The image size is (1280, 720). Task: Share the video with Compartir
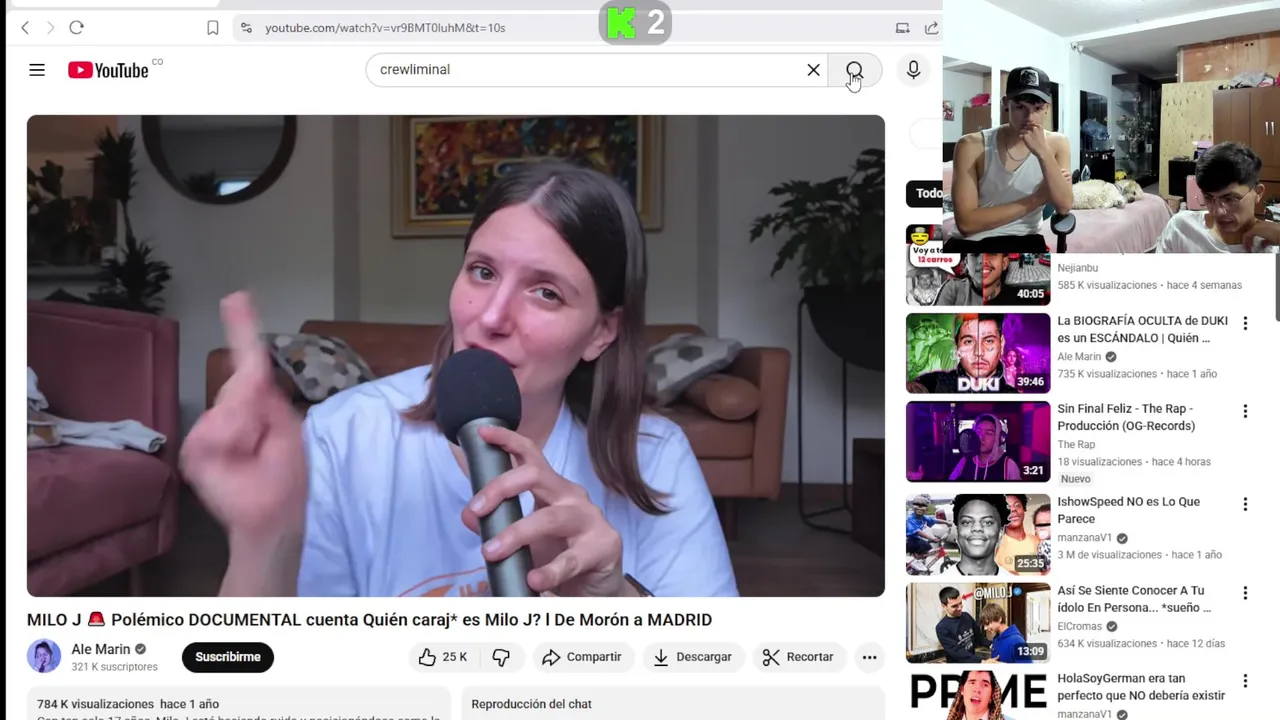click(582, 657)
